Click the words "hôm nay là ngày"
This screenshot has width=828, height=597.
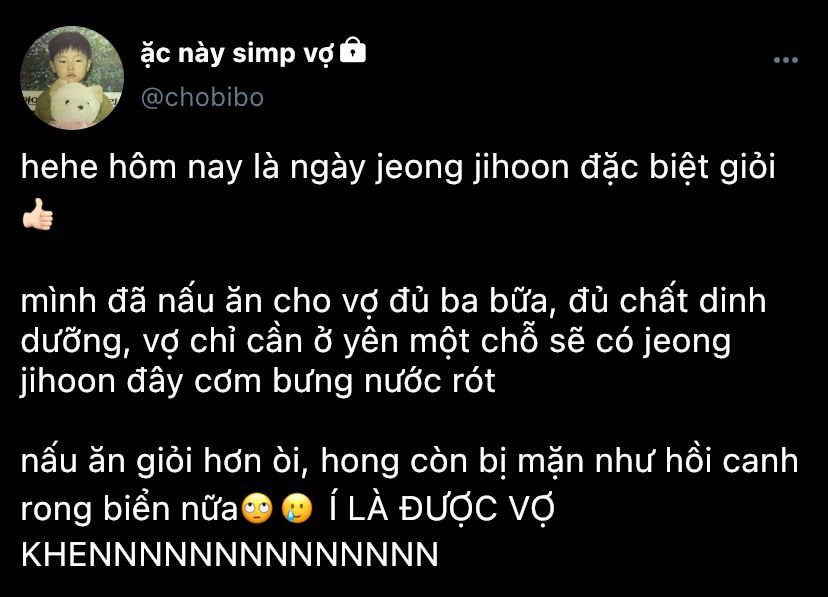click(237, 168)
